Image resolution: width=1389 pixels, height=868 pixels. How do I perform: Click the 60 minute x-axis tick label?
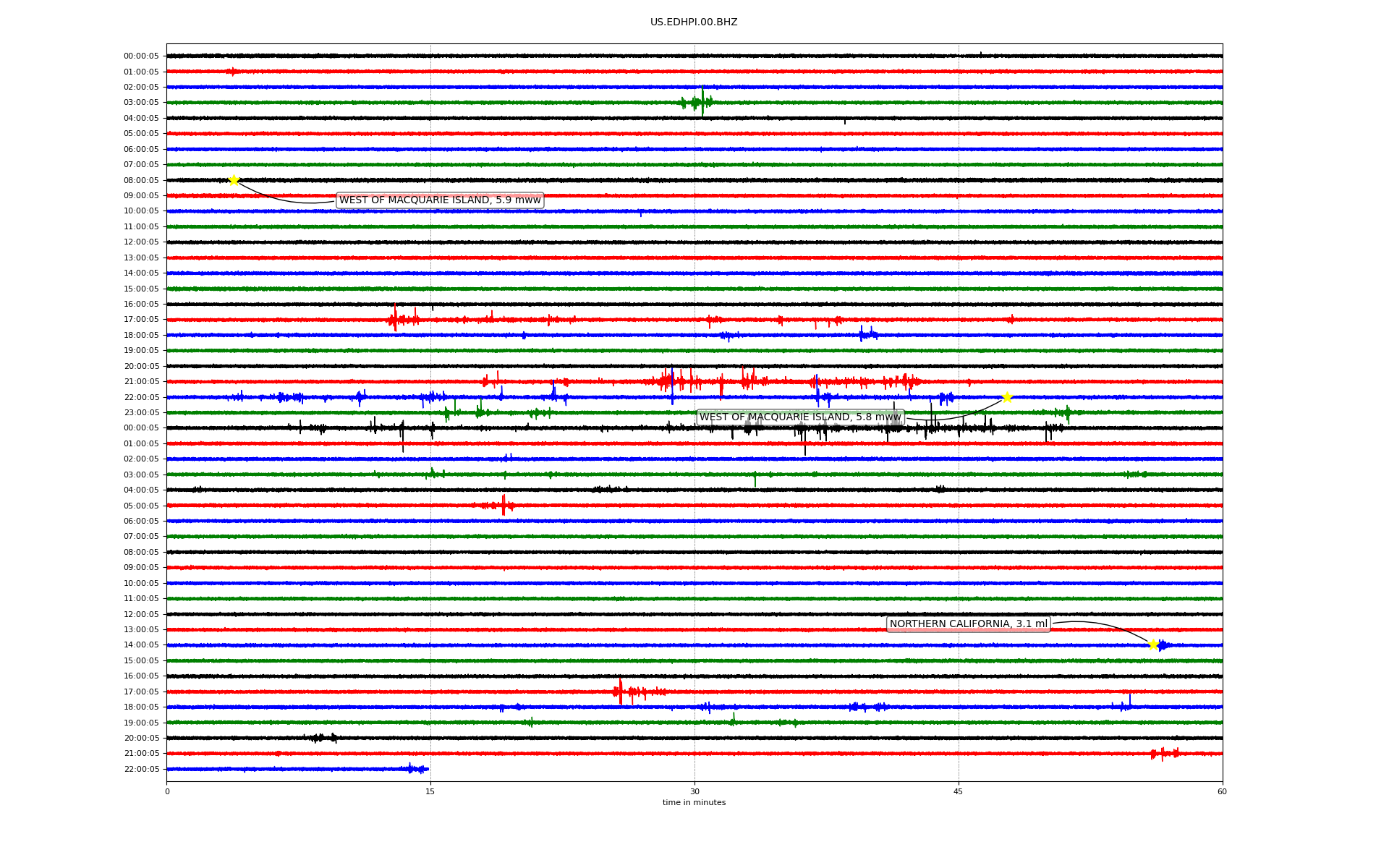[x=1222, y=791]
